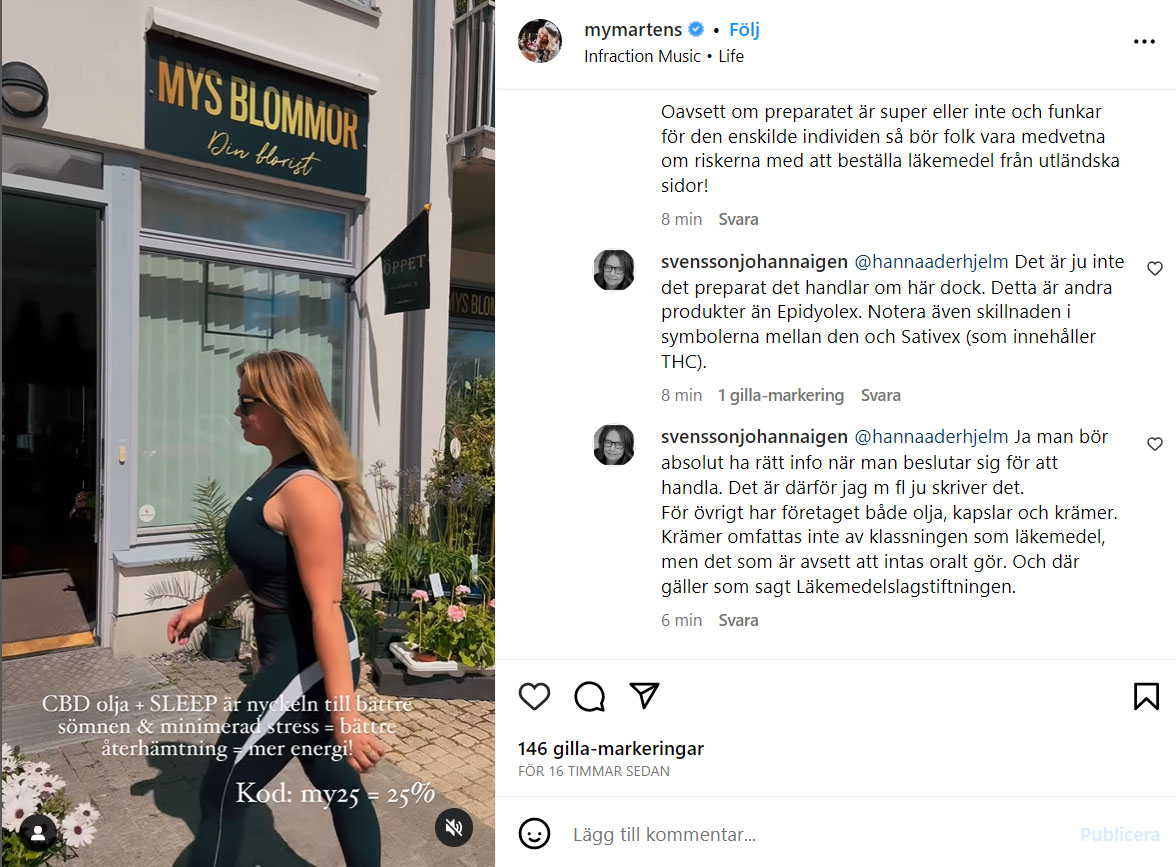Open the @hannaaderhjelm mention in the last comment
The width and height of the screenshot is (1176, 867).
pos(932,436)
